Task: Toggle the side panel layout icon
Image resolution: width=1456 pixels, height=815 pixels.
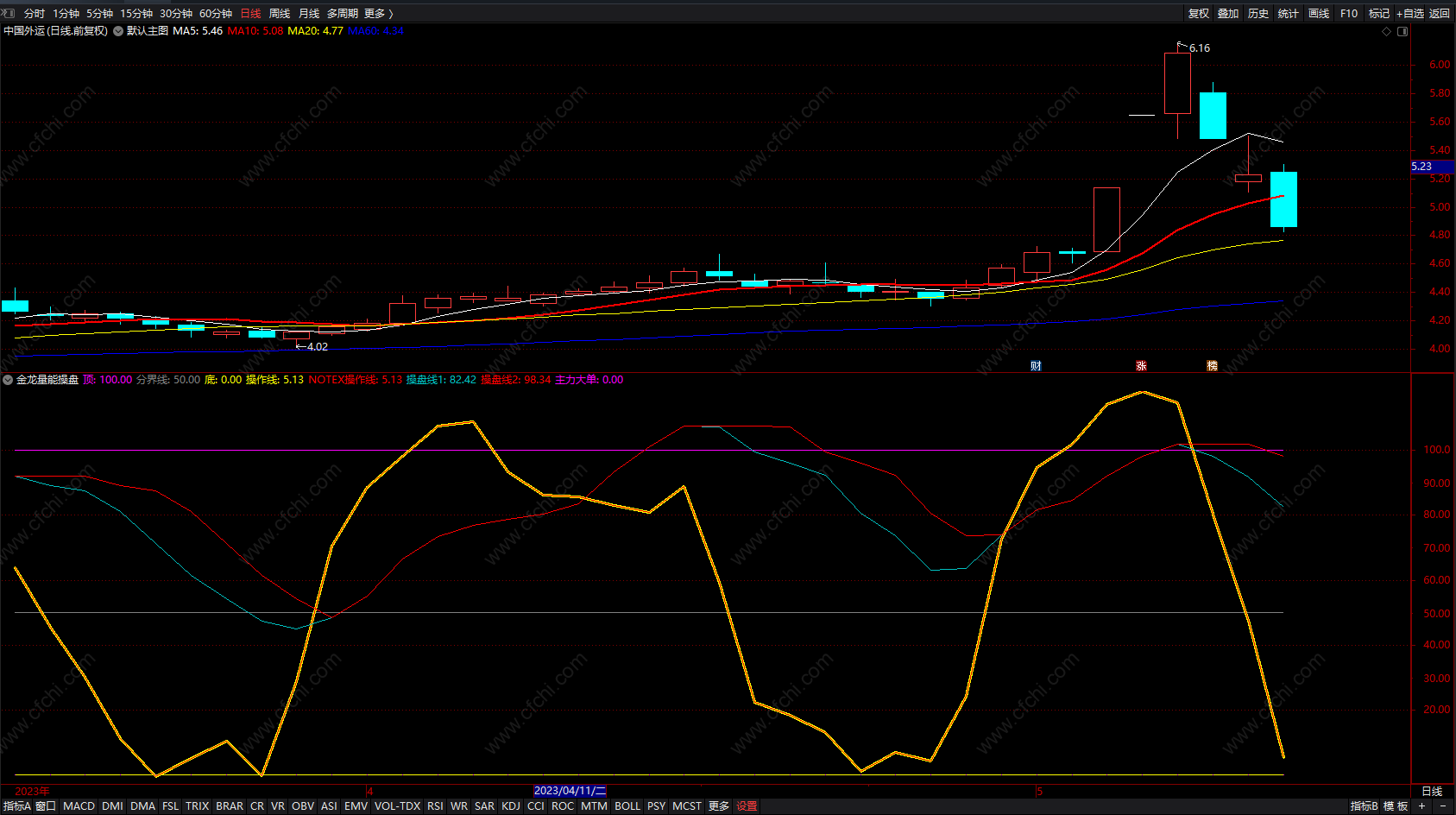Action: pyautogui.click(x=1402, y=31)
